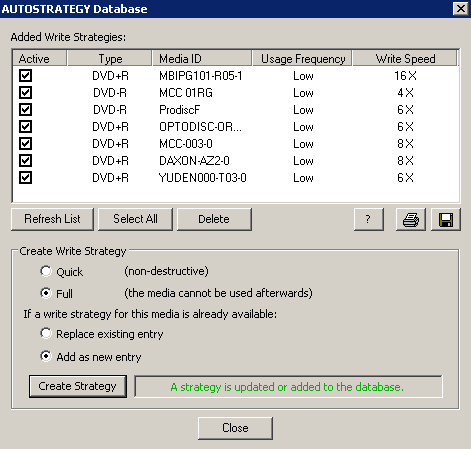Select the DAXON-AZ2-0 list row

236,161
